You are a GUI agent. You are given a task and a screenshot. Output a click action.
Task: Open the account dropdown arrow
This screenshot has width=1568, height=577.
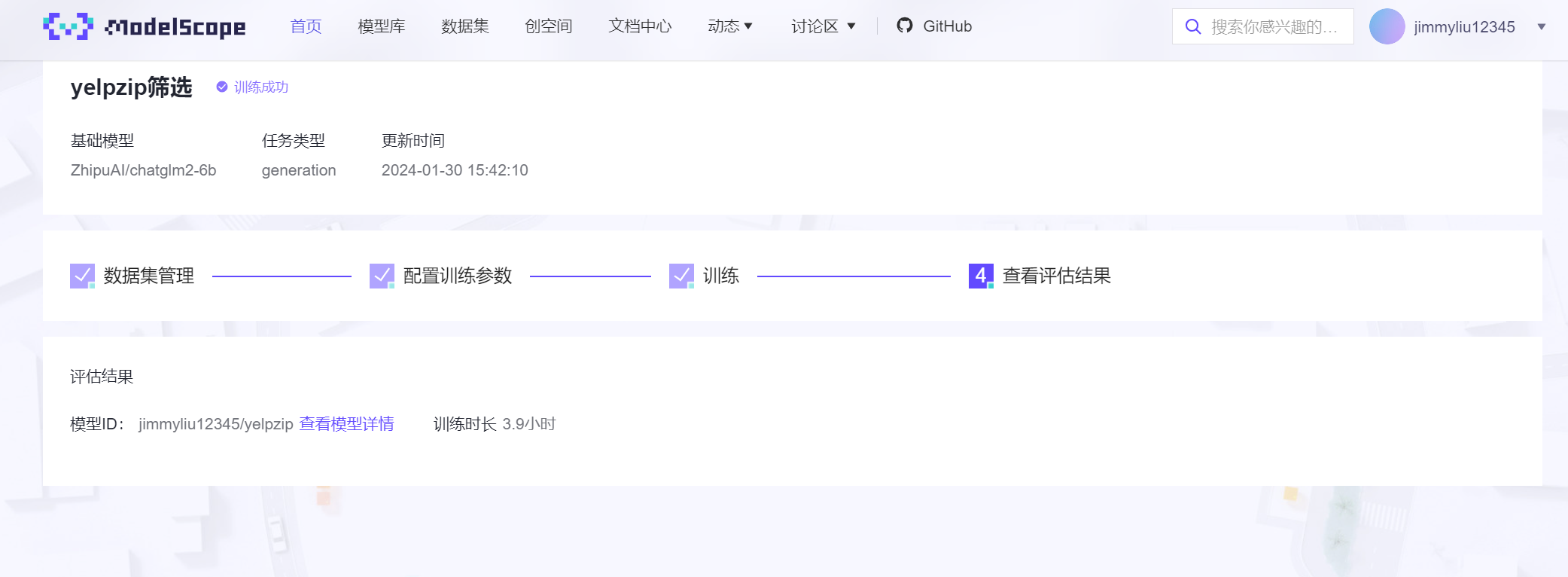(x=1542, y=27)
